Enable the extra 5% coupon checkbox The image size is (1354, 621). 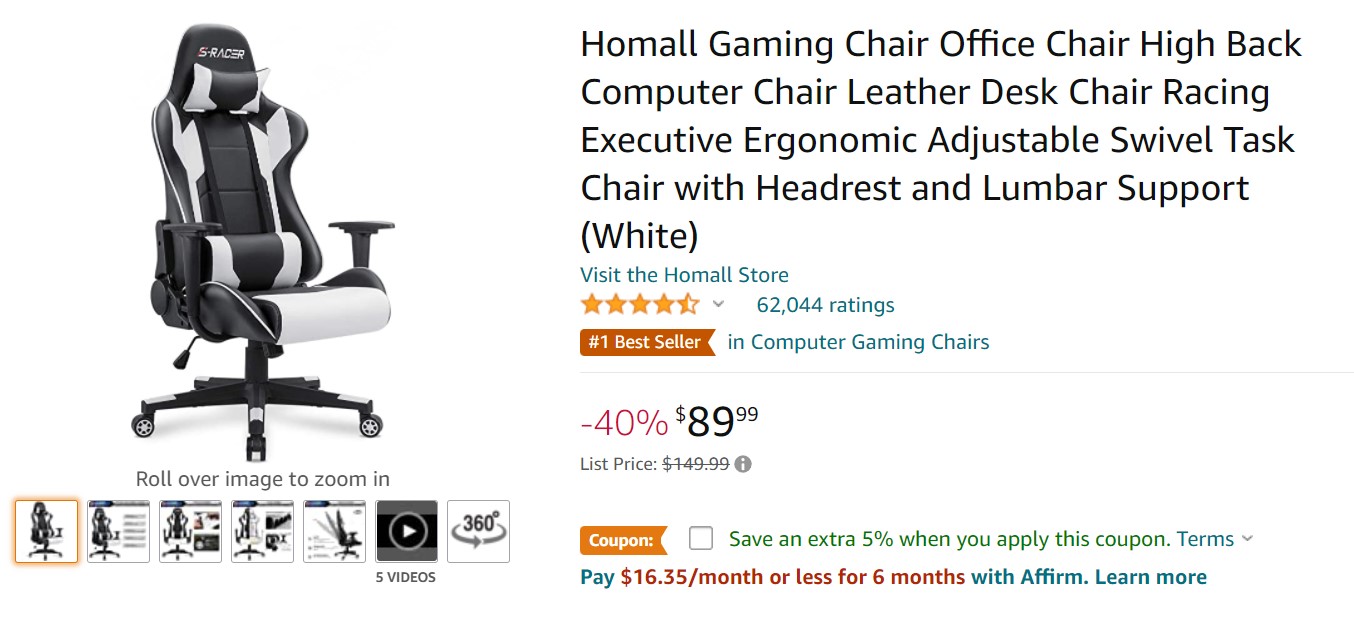point(701,539)
